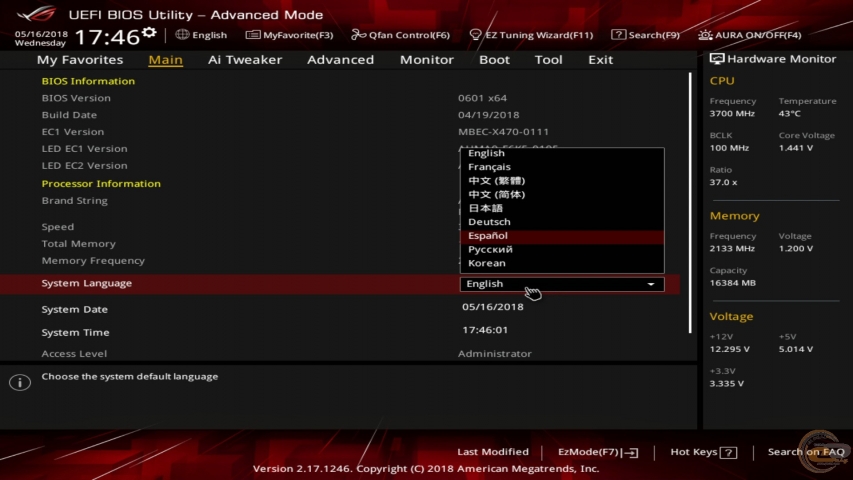Click the Total Memory label
This screenshot has width=853, height=480.
(x=78, y=244)
